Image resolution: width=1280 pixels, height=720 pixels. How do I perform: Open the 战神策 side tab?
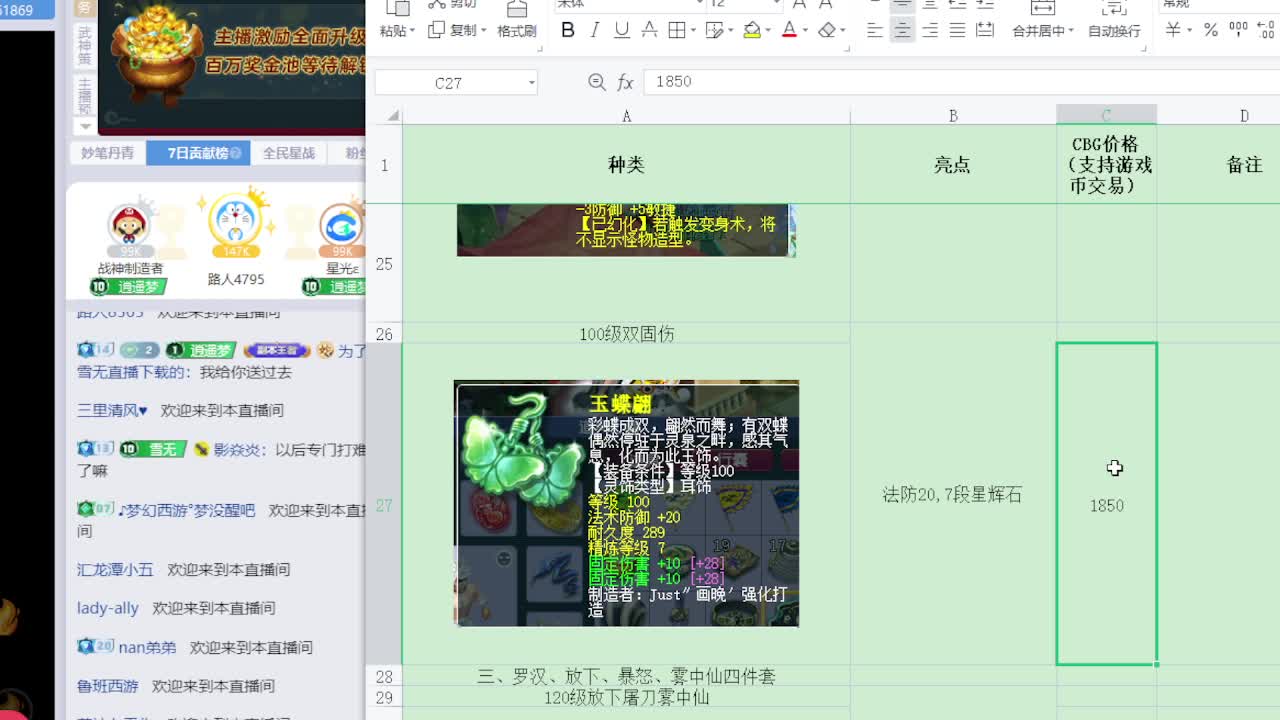(x=84, y=45)
